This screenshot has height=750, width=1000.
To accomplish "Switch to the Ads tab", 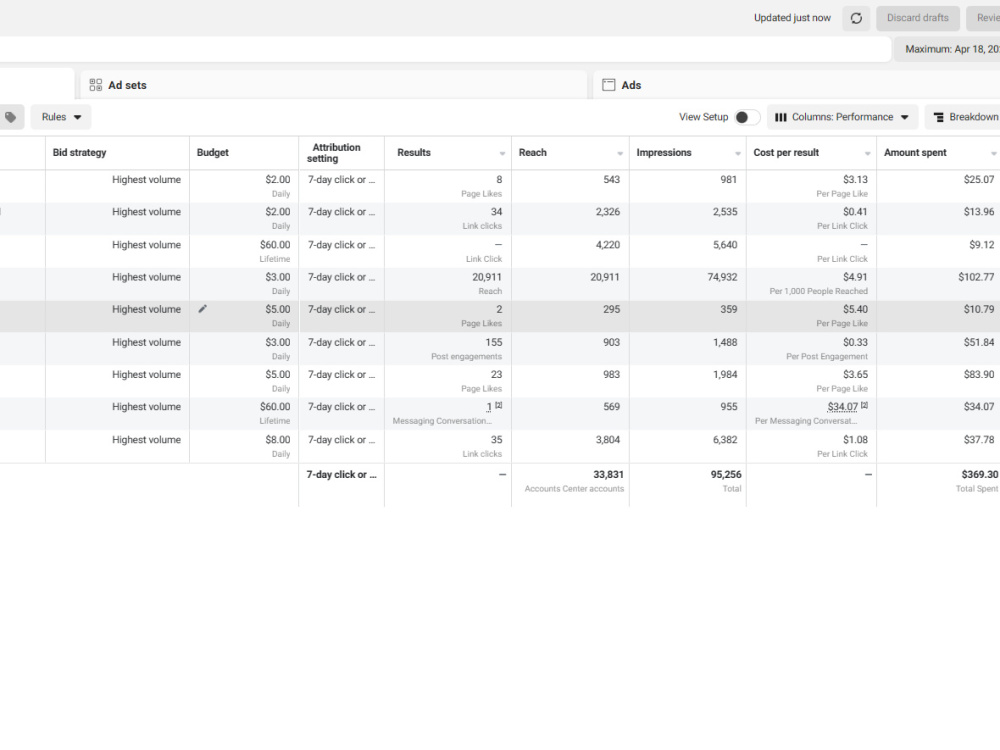I will (797, 85).
